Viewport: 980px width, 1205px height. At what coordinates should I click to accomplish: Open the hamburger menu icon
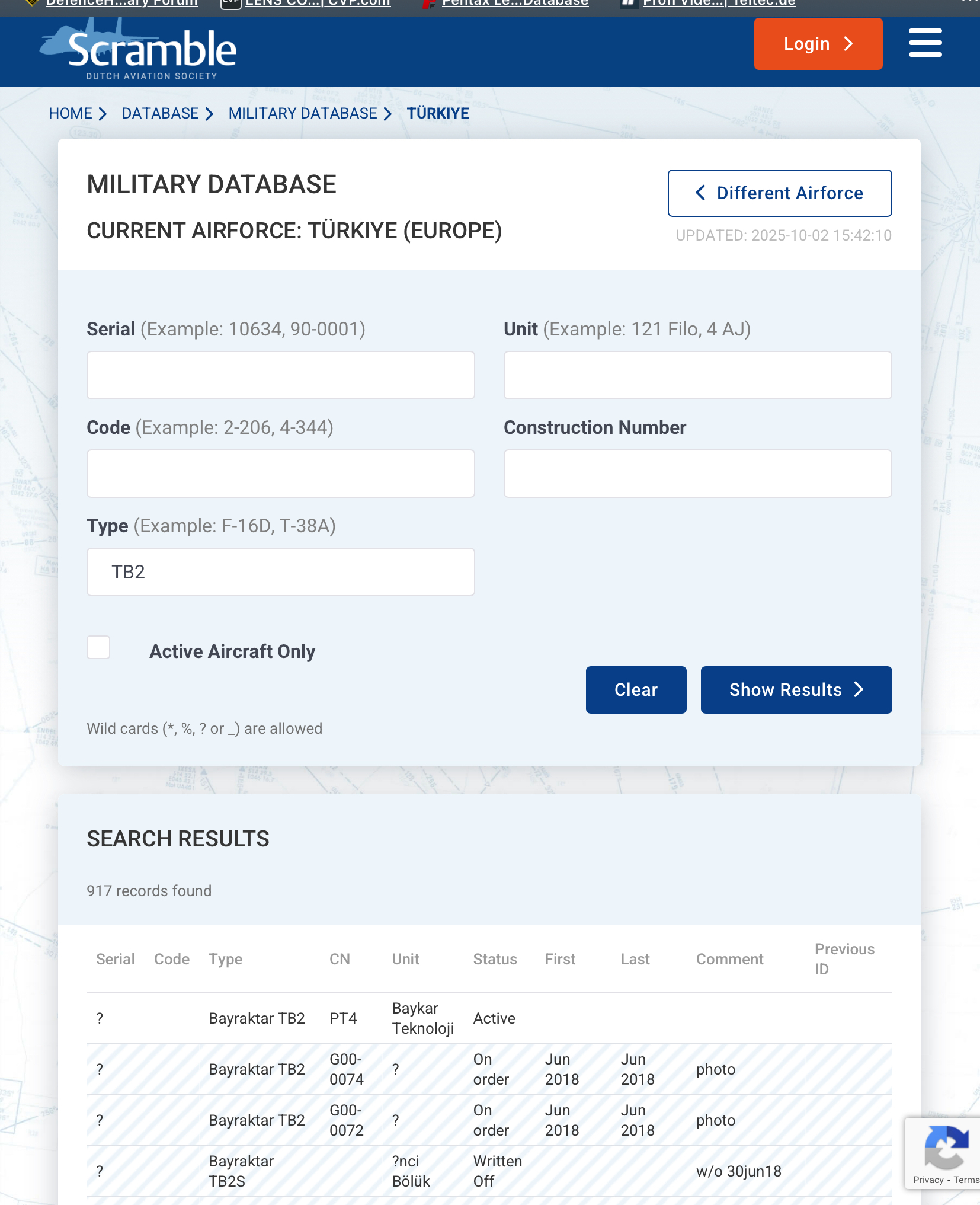[x=925, y=43]
